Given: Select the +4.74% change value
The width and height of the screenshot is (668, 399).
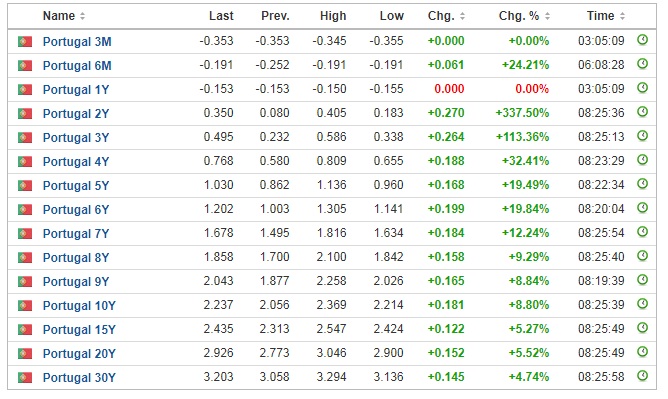Looking at the screenshot, I should point(529,377).
